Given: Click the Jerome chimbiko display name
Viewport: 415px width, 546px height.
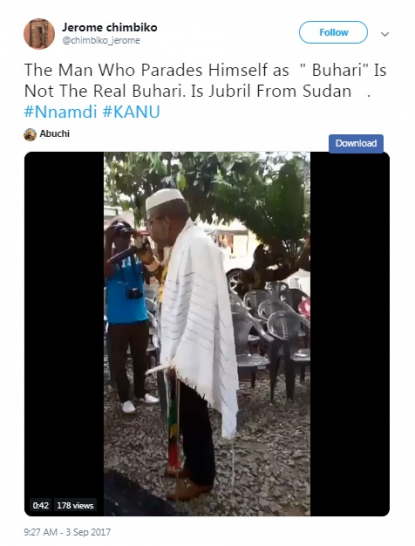Looking at the screenshot, I should click(110, 27).
